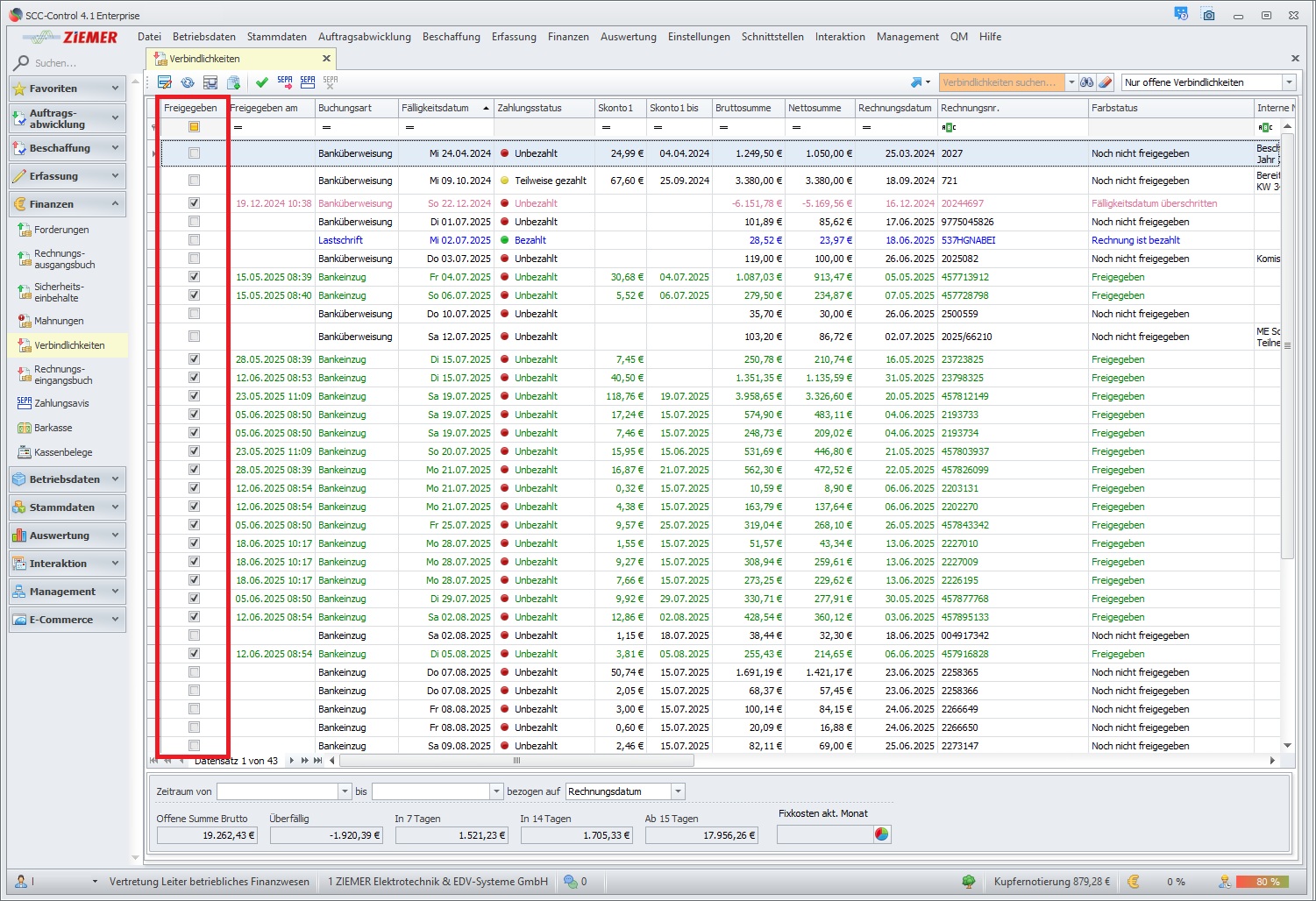Image resolution: width=1316 pixels, height=901 pixels.
Task: Click the euro coin icon in status bar
Action: click(1134, 882)
